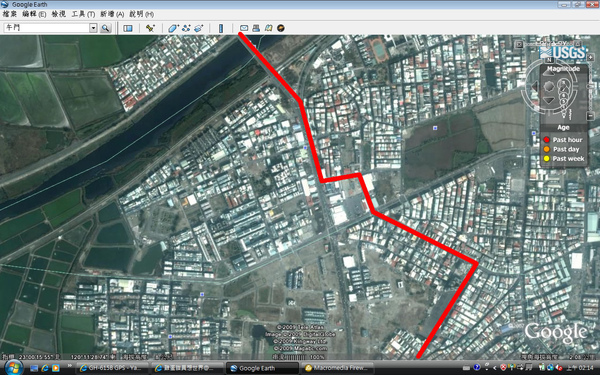Click the yellow Past week legend dot
The height and width of the screenshot is (375, 600).
tap(546, 158)
